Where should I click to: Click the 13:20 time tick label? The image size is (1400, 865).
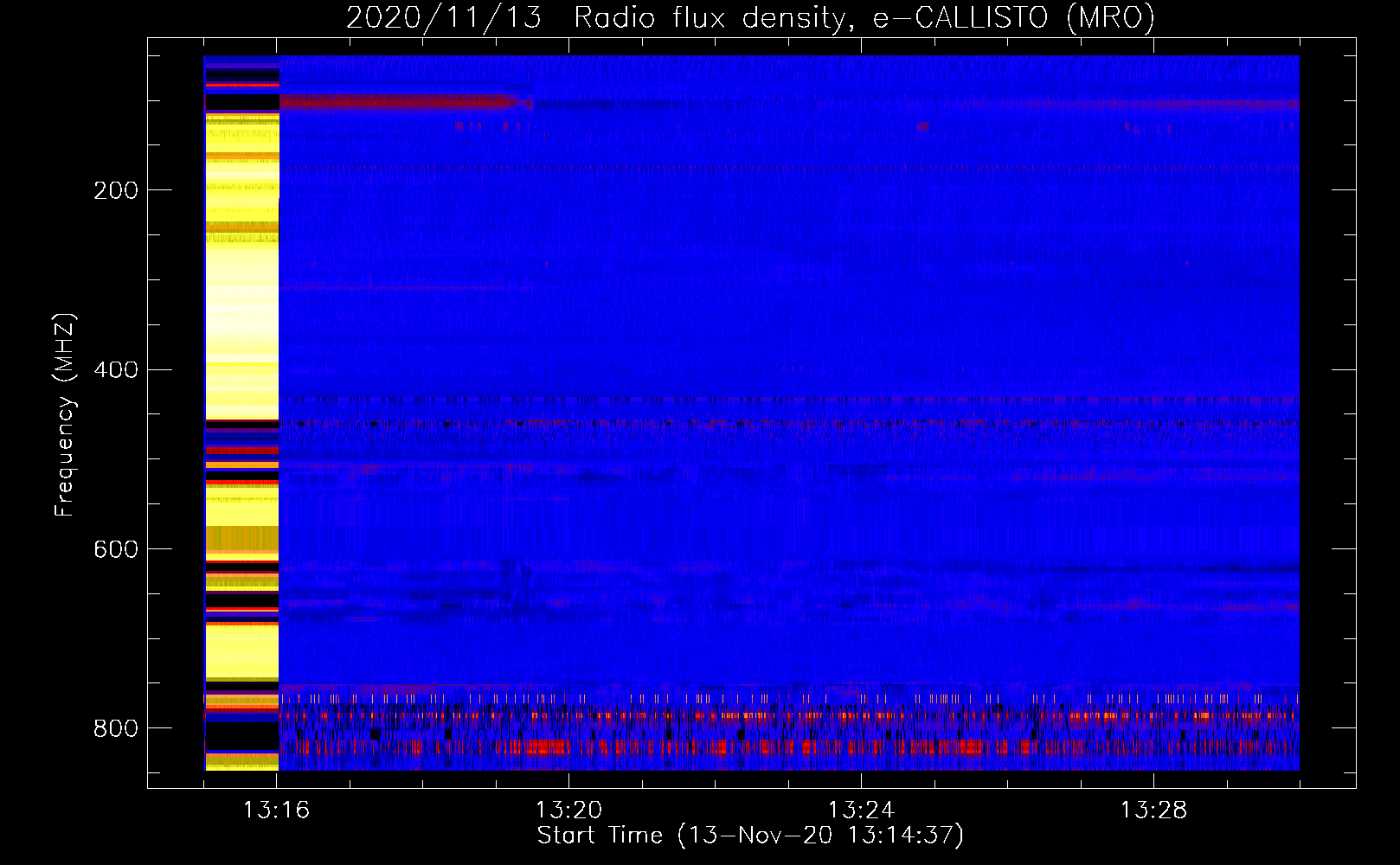[x=568, y=811]
